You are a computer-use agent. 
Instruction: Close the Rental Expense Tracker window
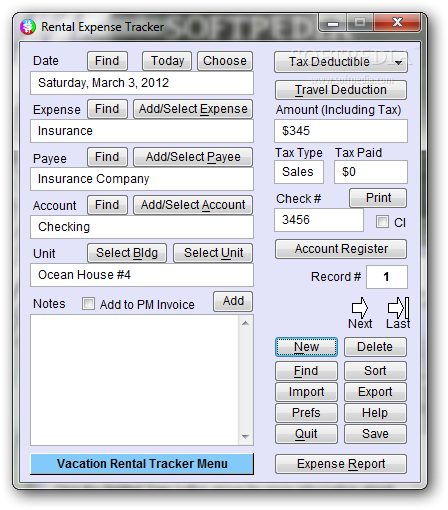(x=397, y=23)
